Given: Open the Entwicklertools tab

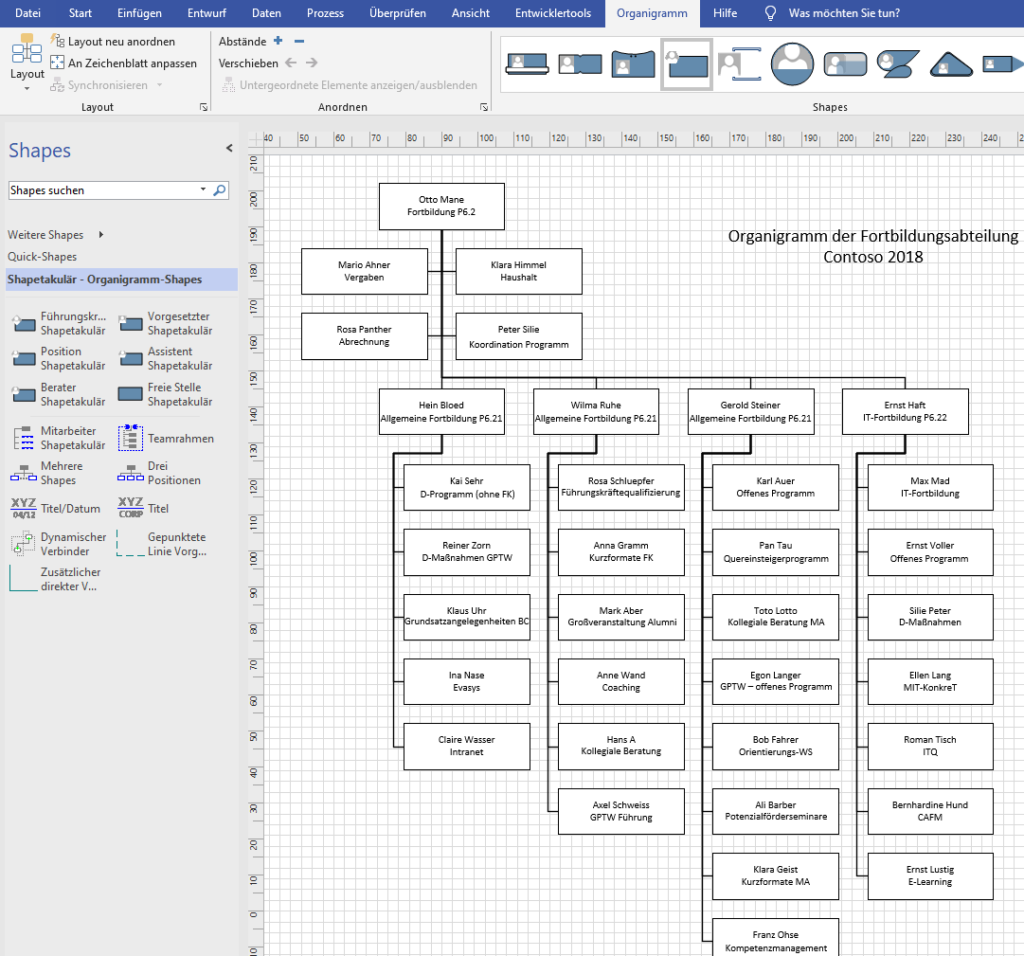Looking at the screenshot, I should click(x=552, y=13).
